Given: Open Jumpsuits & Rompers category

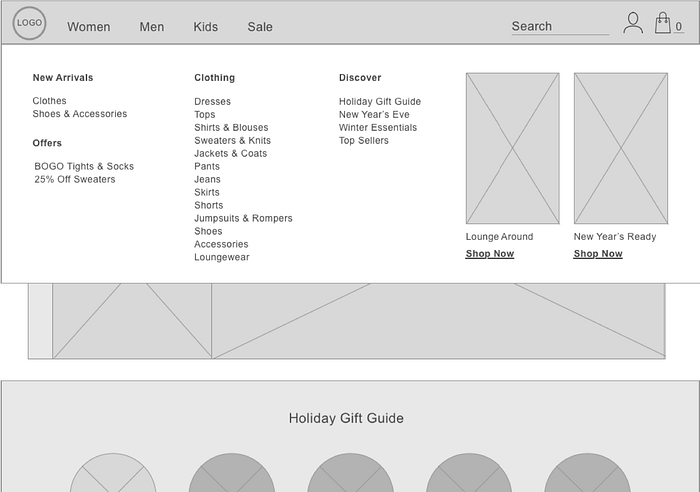Looking at the screenshot, I should click(x=243, y=218).
